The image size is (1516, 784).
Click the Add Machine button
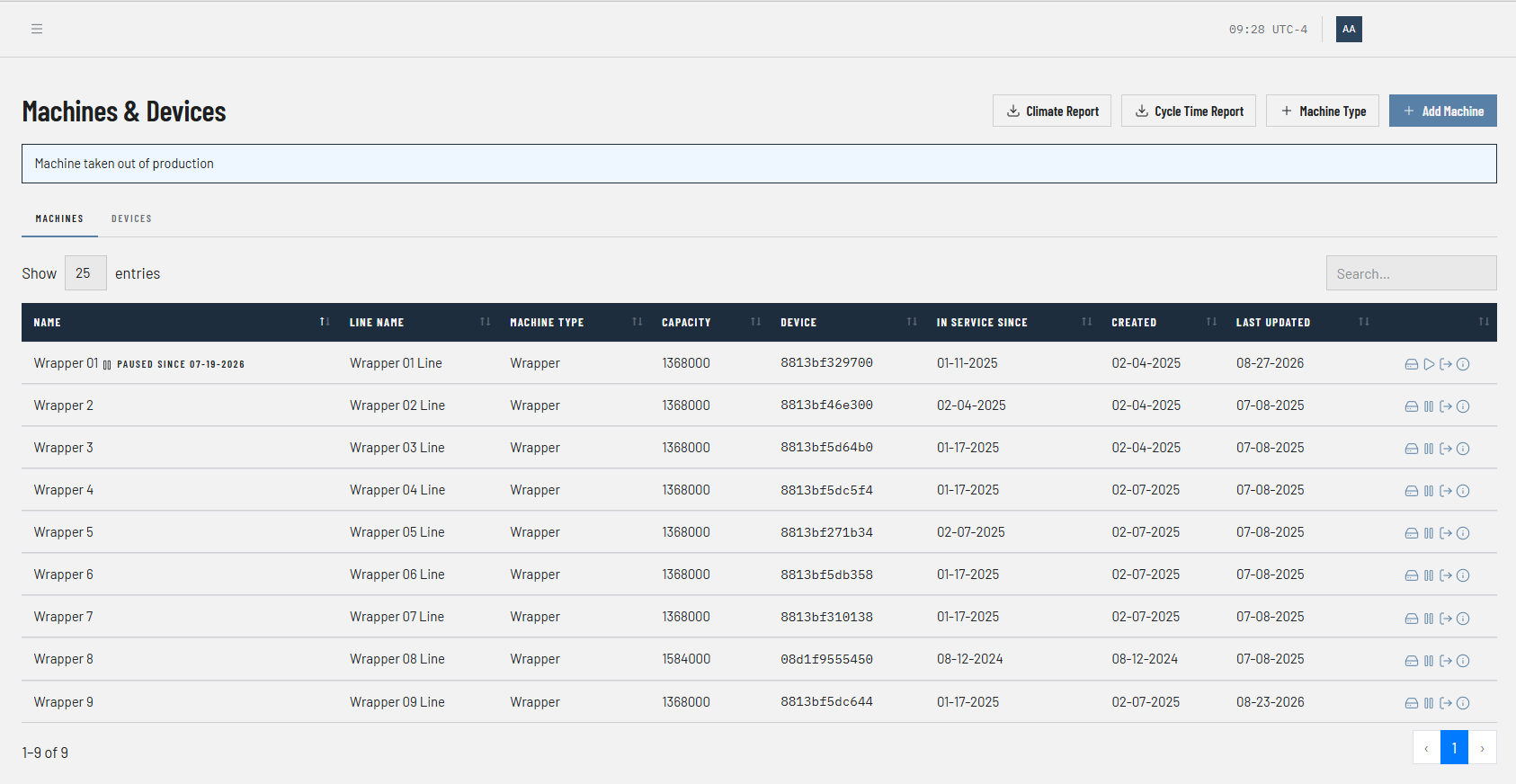click(x=1443, y=111)
